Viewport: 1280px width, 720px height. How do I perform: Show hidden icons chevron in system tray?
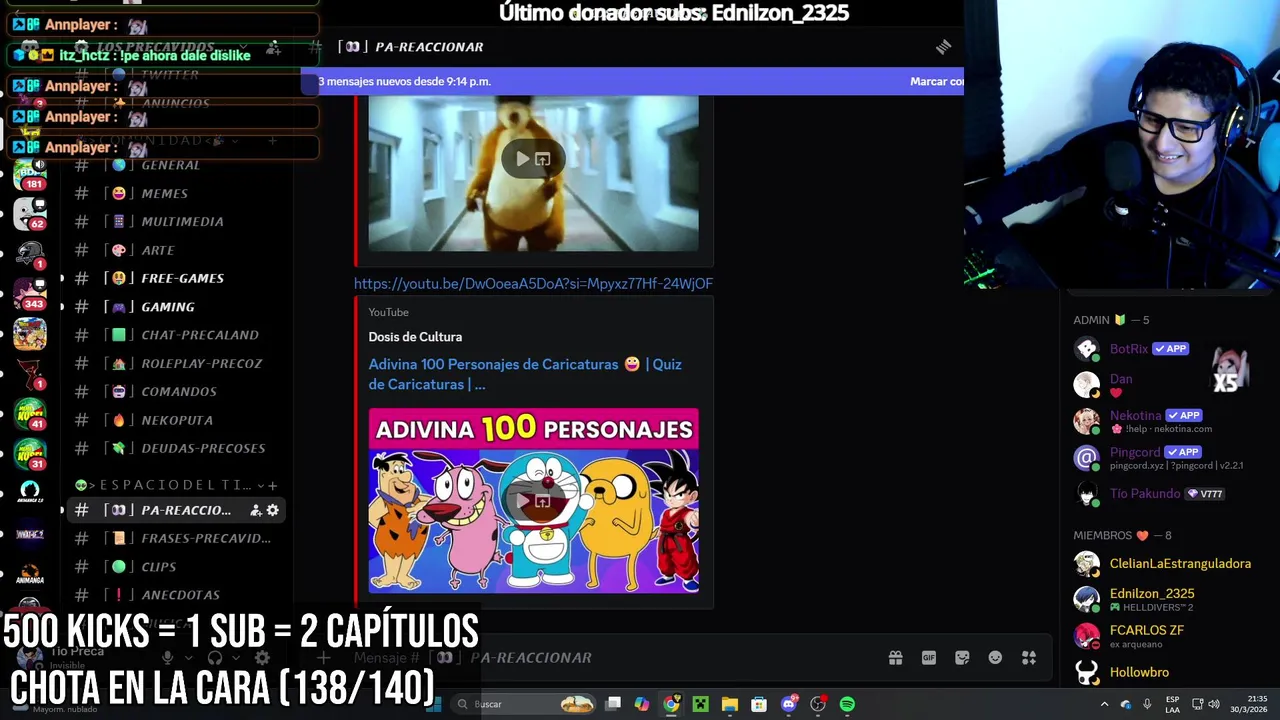[1104, 704]
